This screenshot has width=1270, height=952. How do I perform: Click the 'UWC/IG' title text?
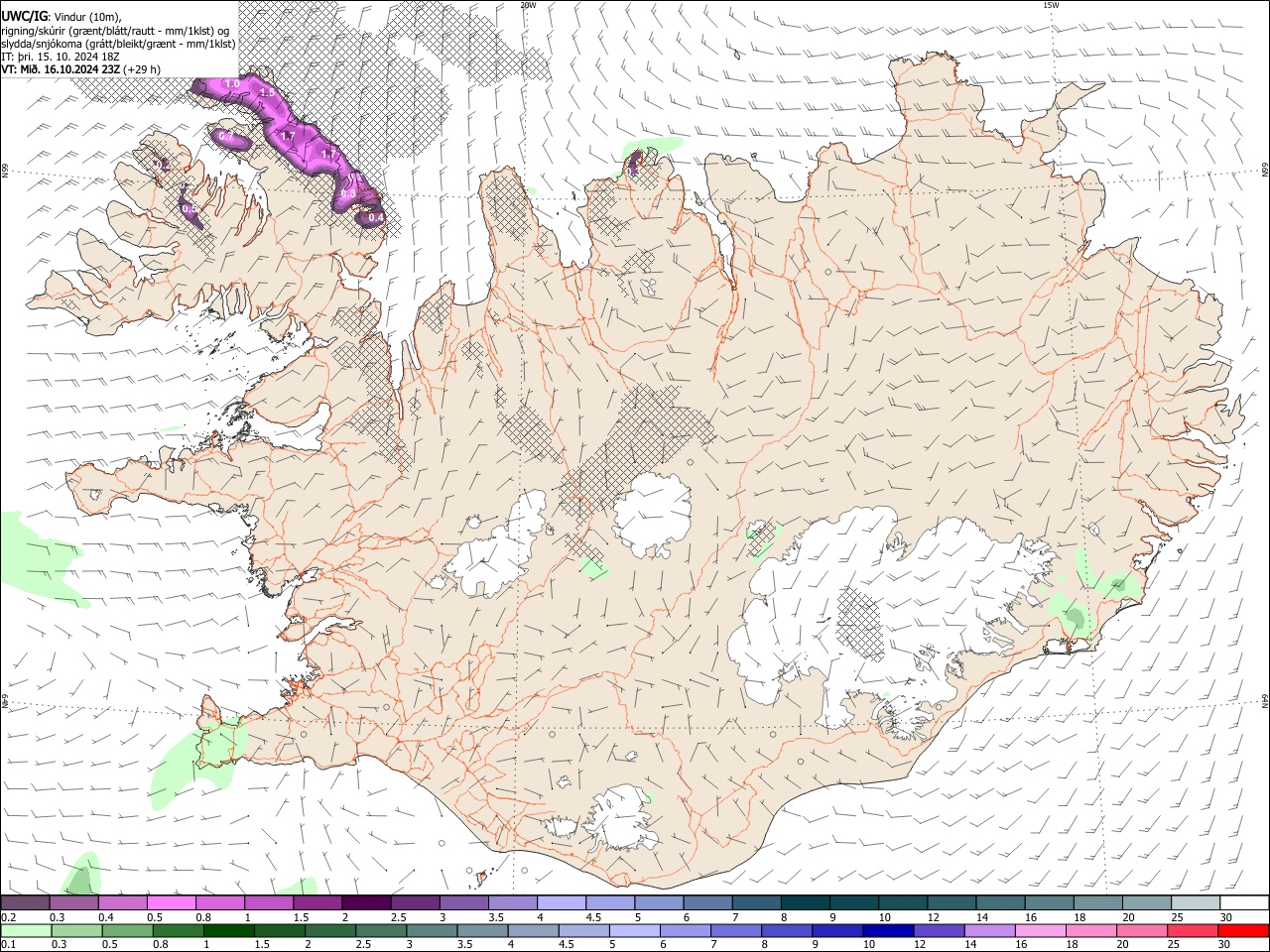pyautogui.click(x=24, y=16)
